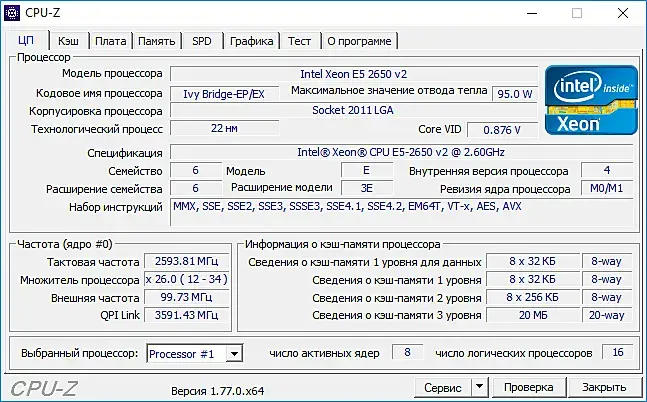Select the x 26.0 ( 12 - 34 ) multiplier
647x402 pixels.
tap(187, 279)
